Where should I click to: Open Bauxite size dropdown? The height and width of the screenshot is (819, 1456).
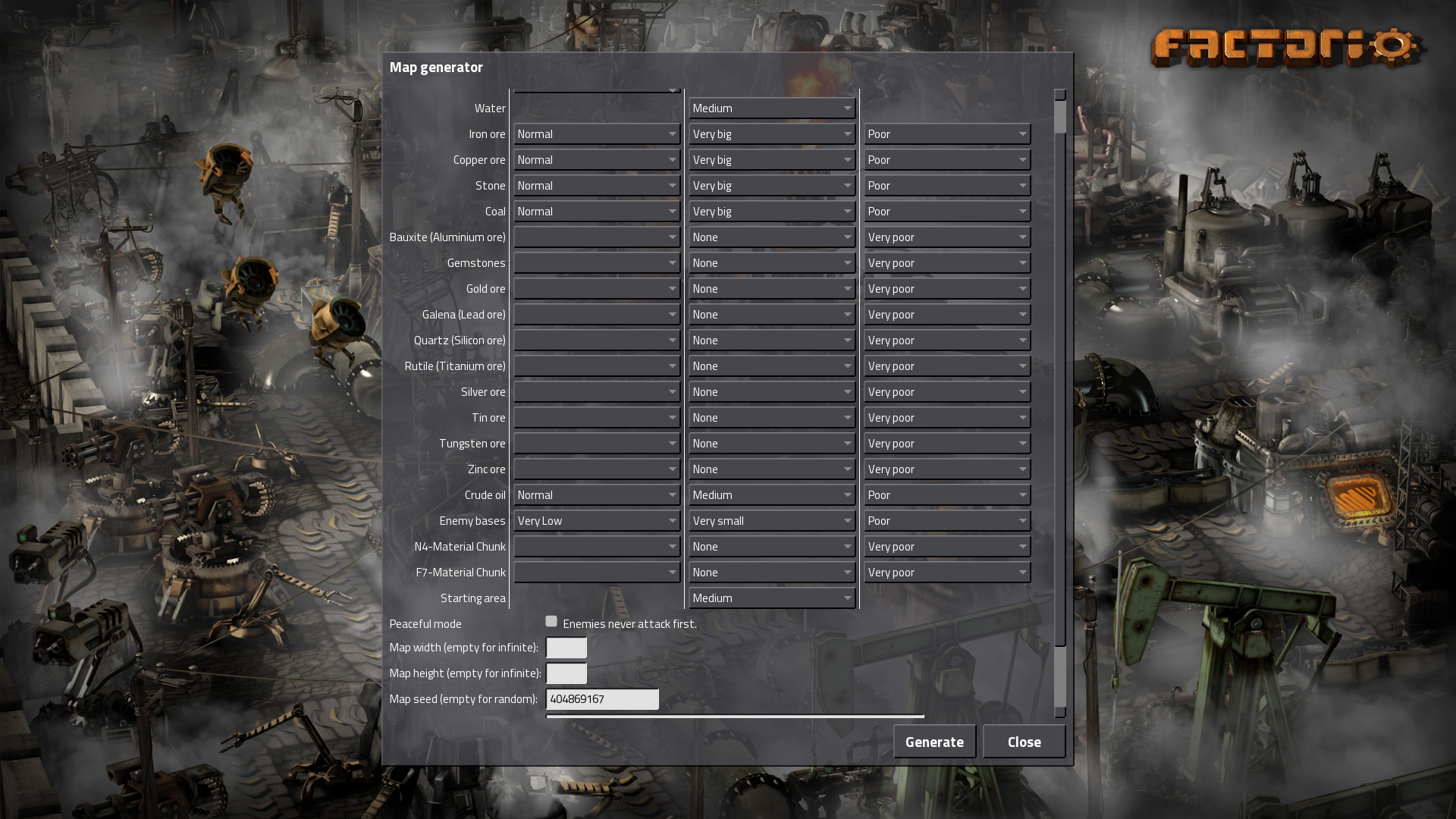[x=772, y=237]
